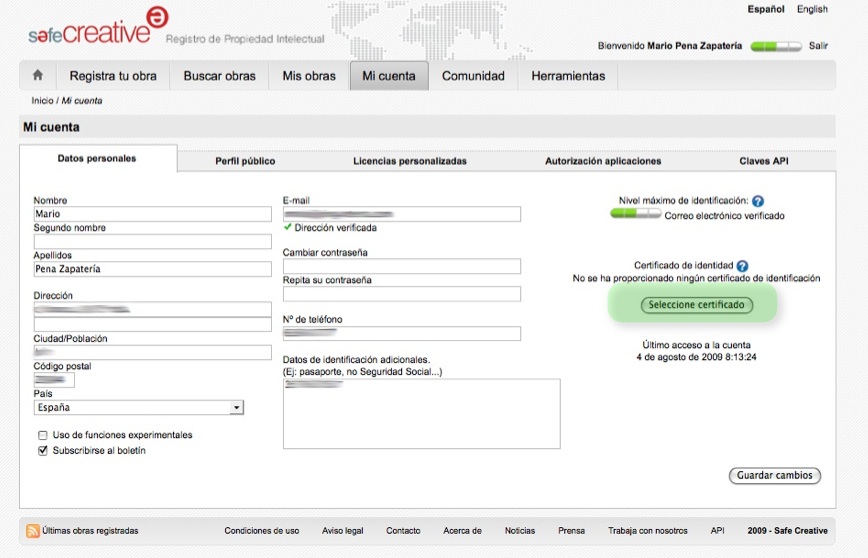
Task: Go to Licencias personalizadas tab
Action: pyautogui.click(x=409, y=161)
